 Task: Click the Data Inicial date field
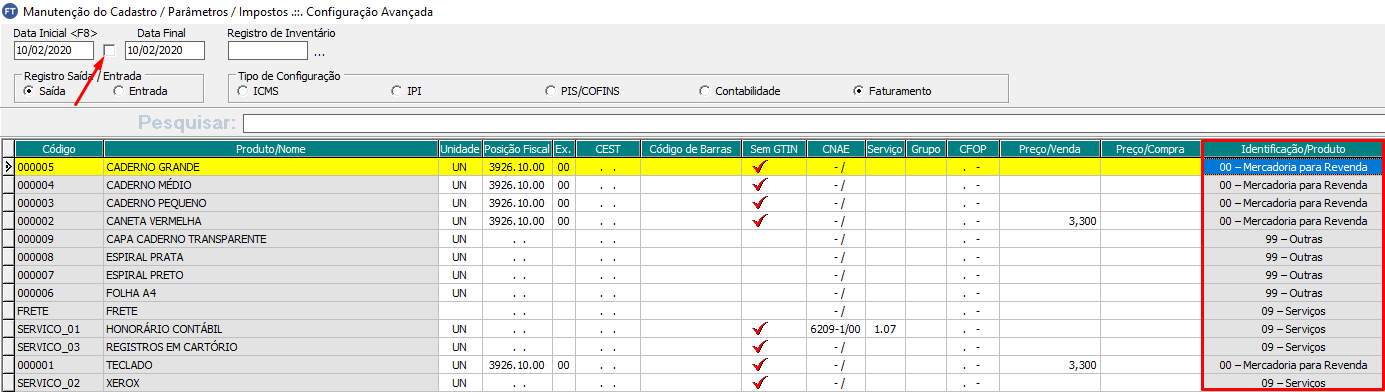coord(54,50)
